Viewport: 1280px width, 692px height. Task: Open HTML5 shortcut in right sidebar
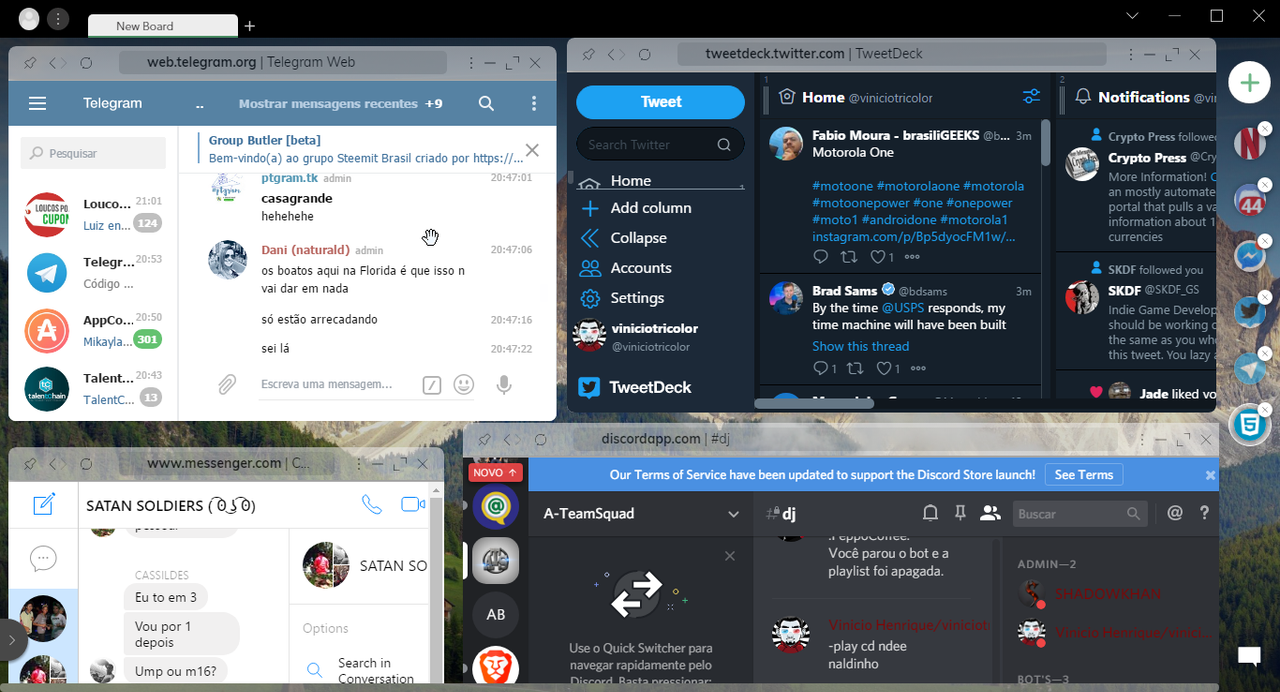1249,425
